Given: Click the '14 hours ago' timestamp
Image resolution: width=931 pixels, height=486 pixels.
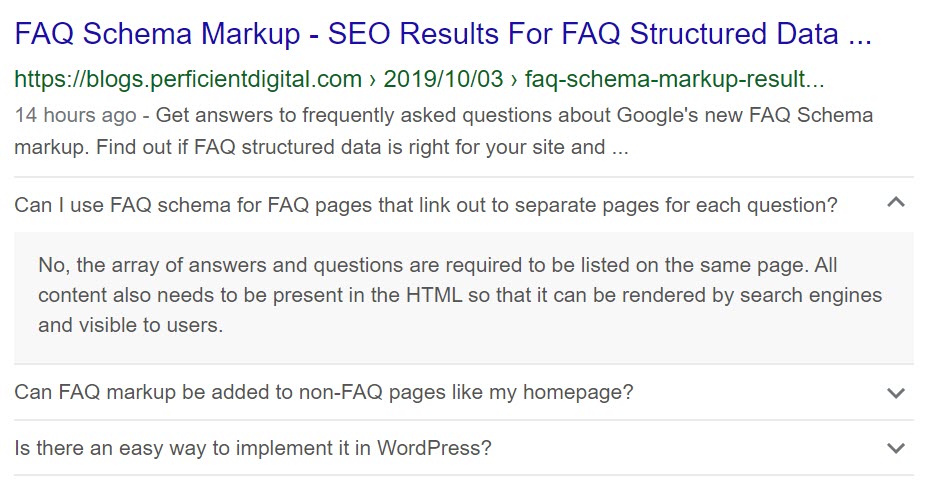Looking at the screenshot, I should [75, 115].
